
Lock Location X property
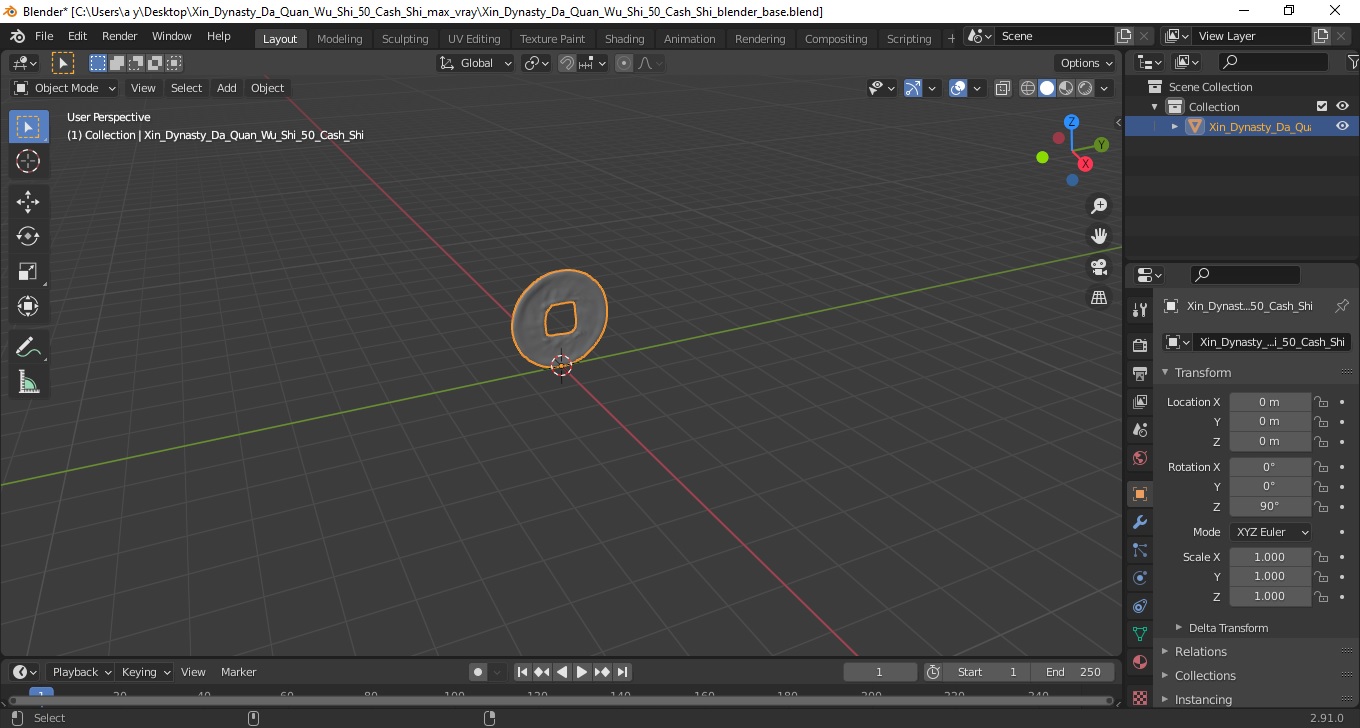click(1321, 402)
